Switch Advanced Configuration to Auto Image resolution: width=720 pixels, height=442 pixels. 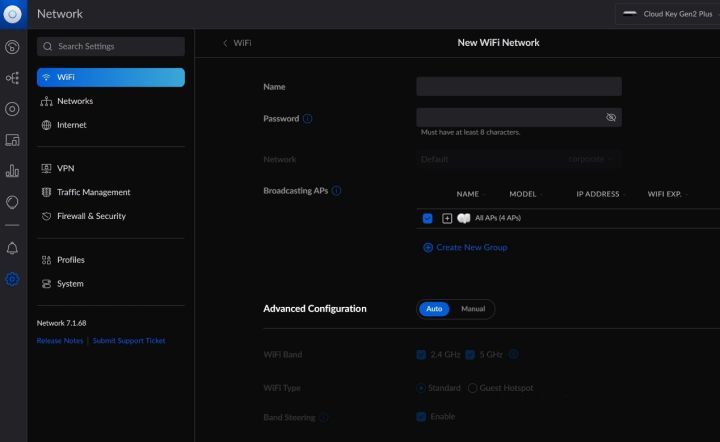click(434, 309)
